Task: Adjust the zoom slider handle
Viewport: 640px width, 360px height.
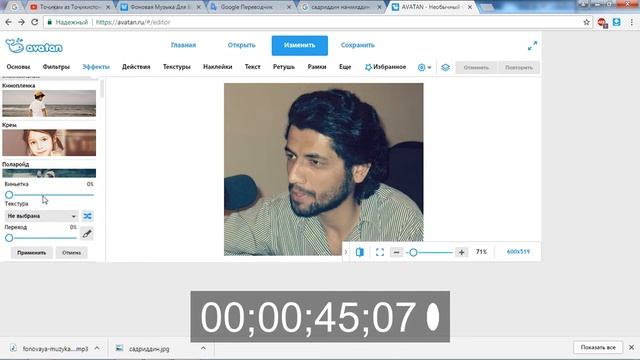Action: point(413,253)
